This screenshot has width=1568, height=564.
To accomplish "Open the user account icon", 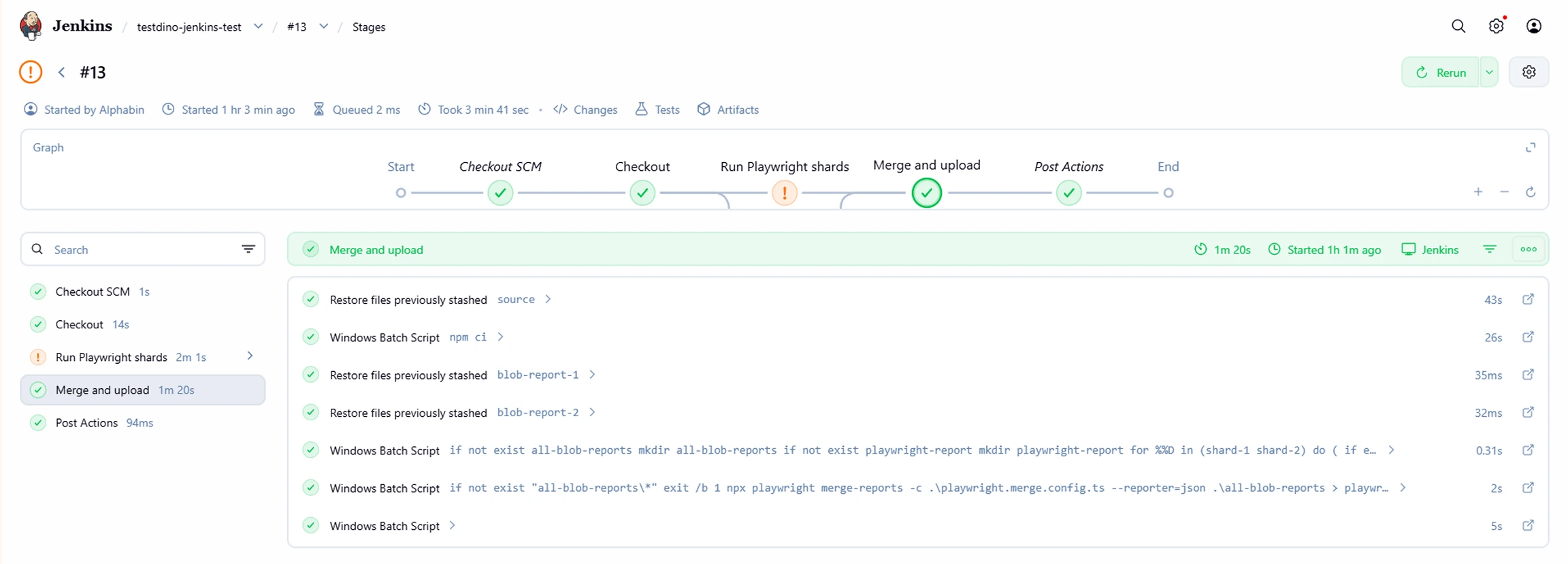I will click(1534, 26).
